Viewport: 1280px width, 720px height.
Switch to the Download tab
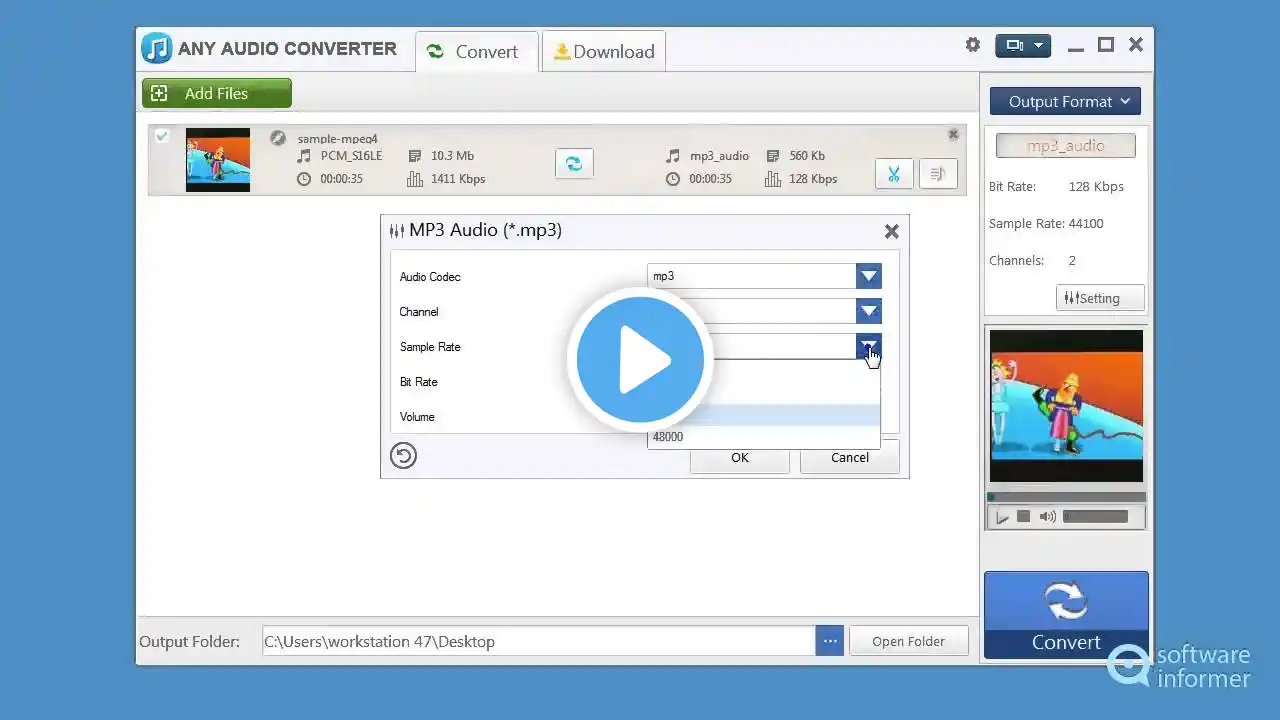point(604,52)
